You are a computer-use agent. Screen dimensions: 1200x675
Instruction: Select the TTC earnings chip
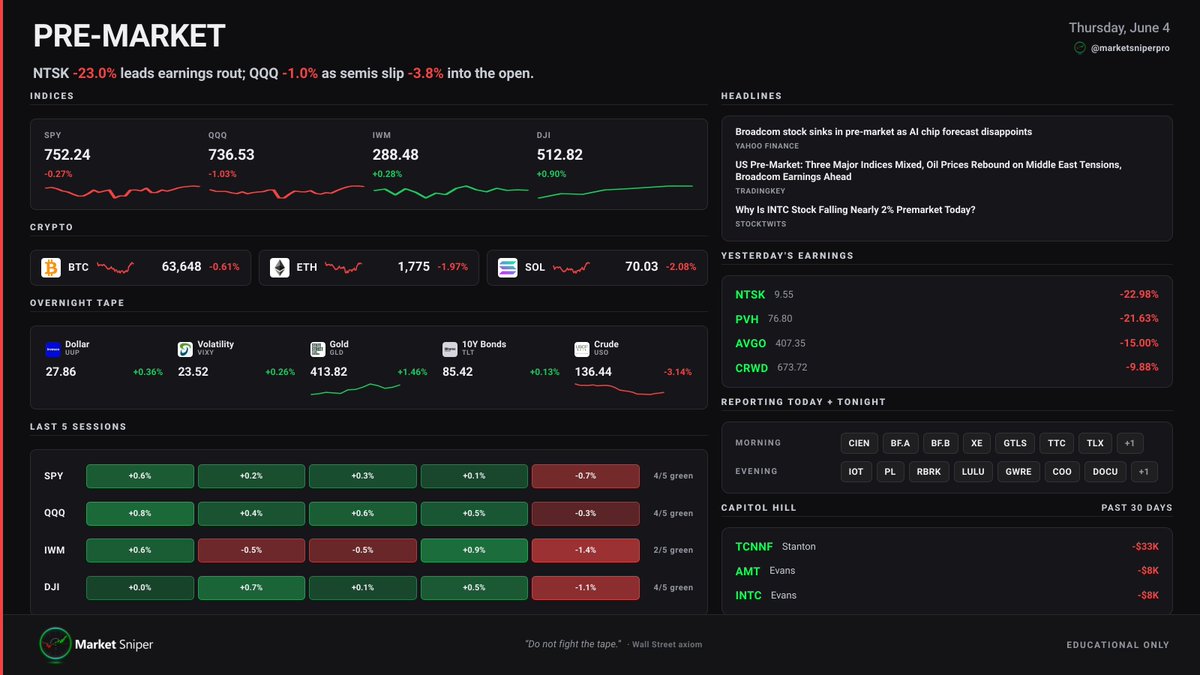(x=1057, y=443)
